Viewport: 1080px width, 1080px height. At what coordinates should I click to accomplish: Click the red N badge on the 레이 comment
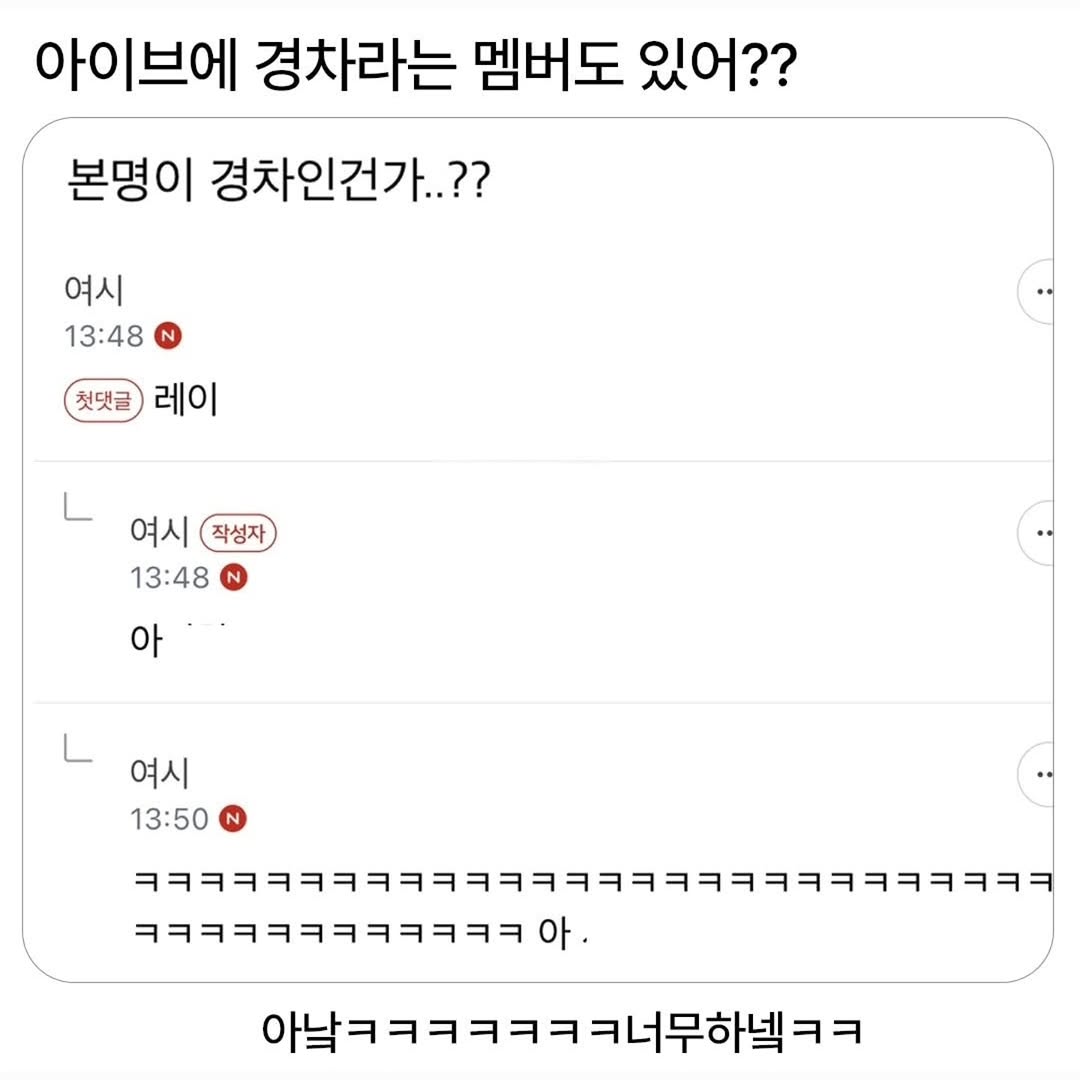point(168,337)
